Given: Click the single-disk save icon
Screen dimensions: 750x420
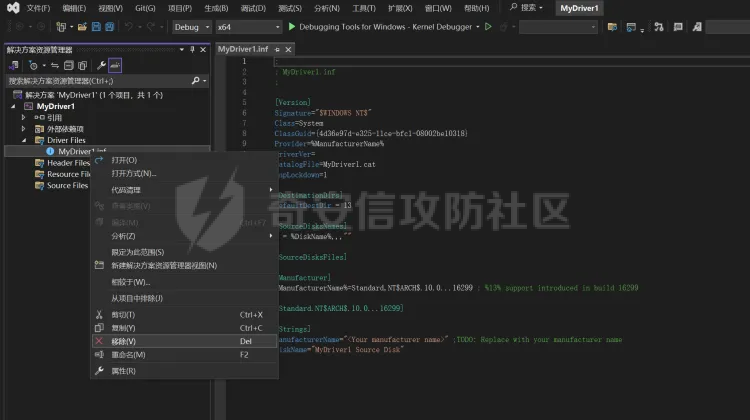Looking at the screenshot, I should coord(96,27).
